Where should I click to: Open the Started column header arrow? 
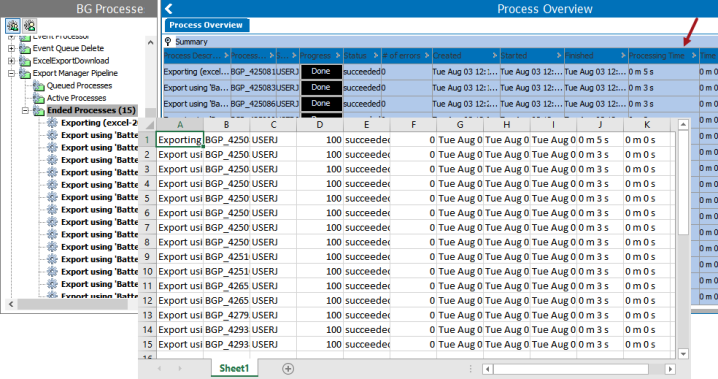[559, 55]
